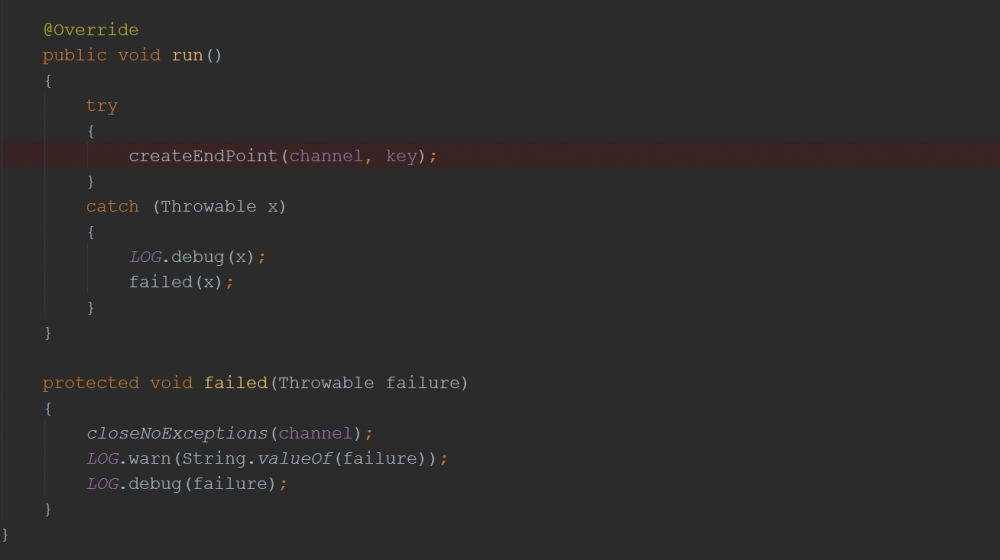Viewport: 1000px width, 560px height.
Task: Click the closeNoExceptions method call
Action: click(176, 433)
